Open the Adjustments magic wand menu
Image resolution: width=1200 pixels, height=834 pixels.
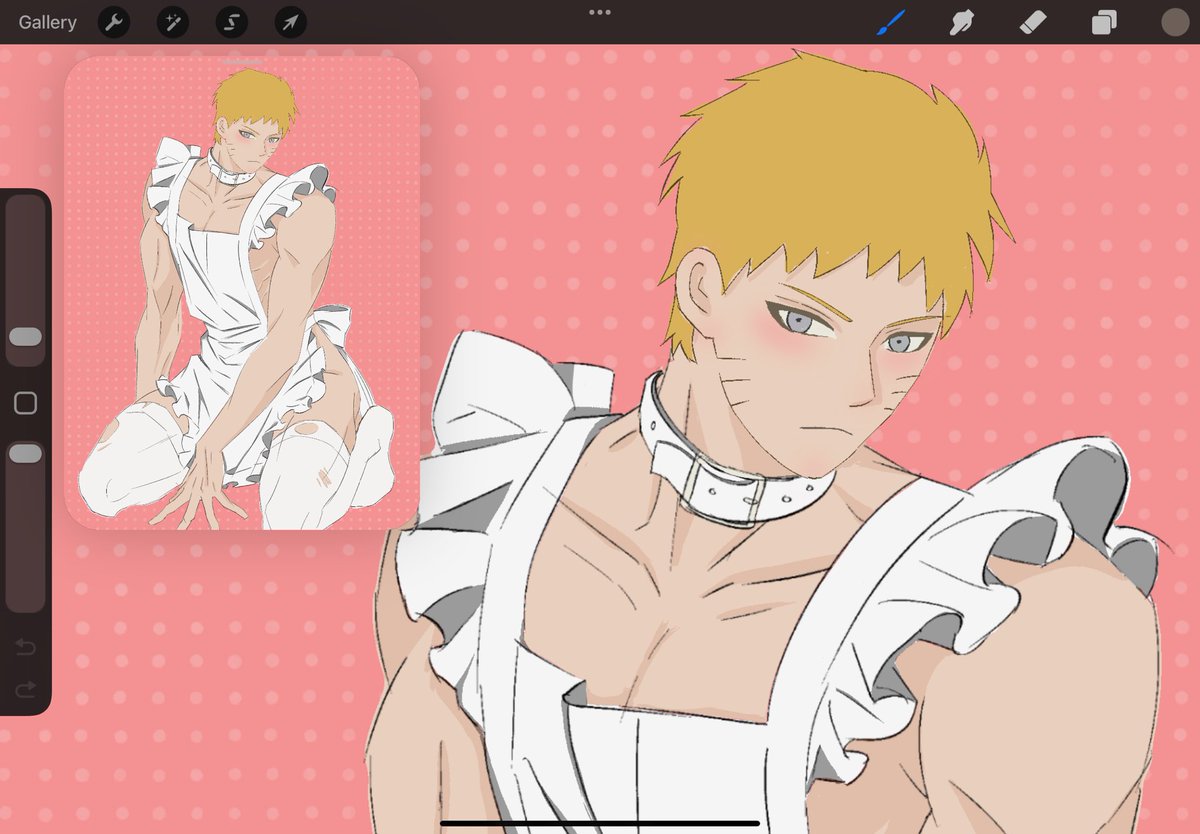click(173, 22)
